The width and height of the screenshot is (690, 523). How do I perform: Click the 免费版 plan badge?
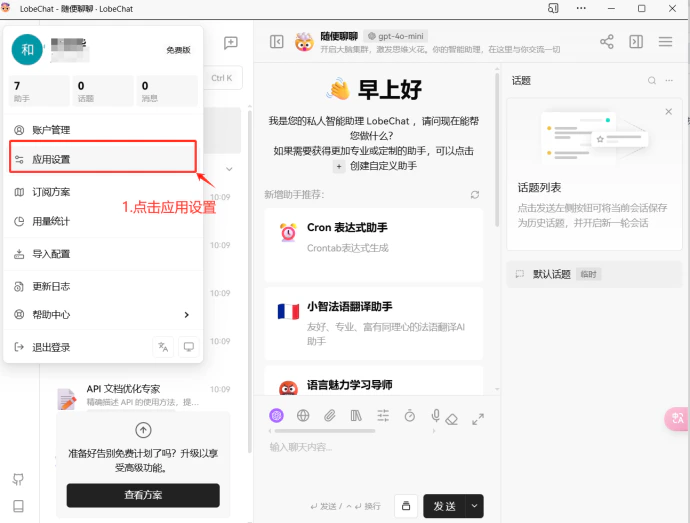[x=178, y=50]
